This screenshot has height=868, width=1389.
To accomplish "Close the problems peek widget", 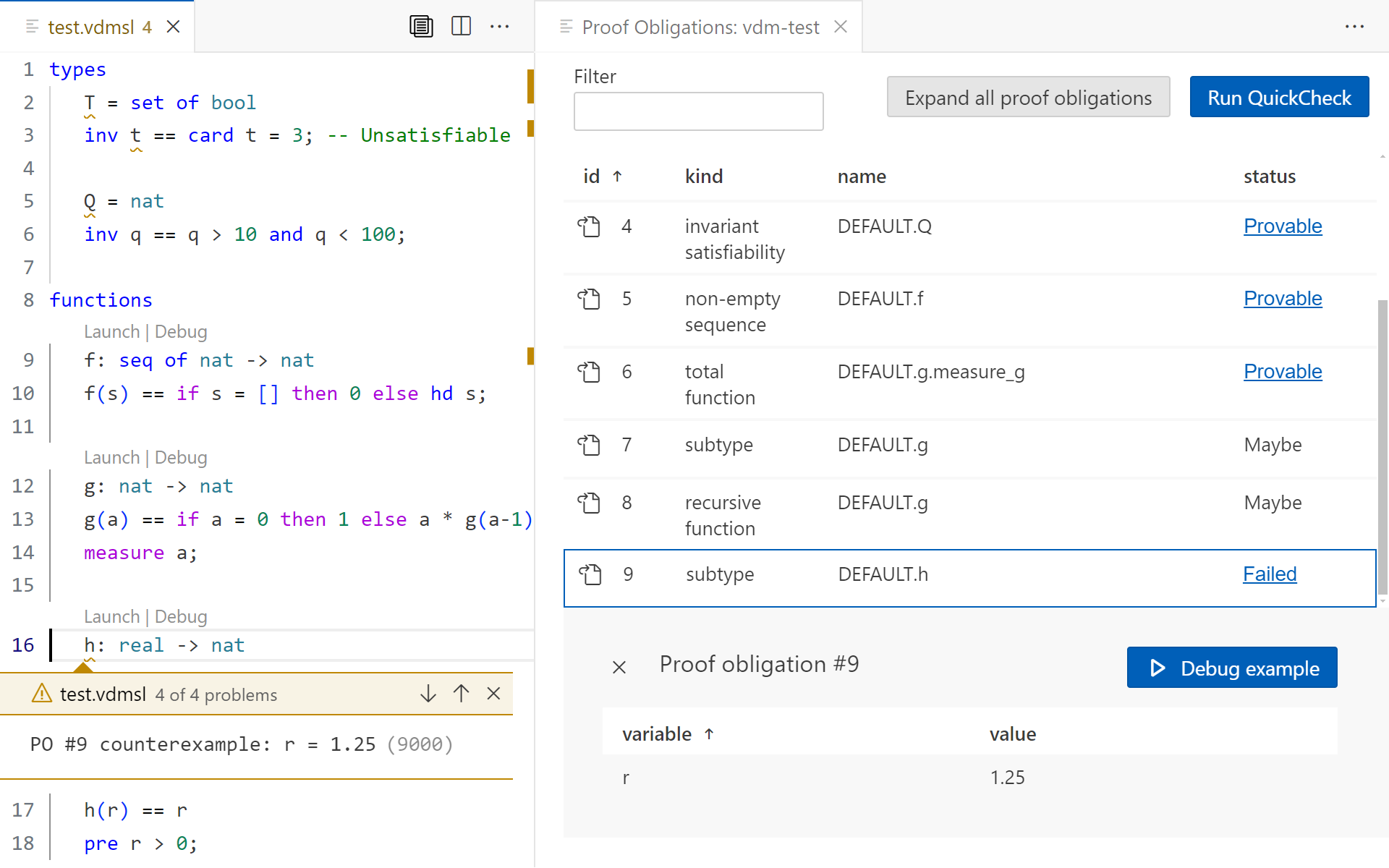I will point(494,694).
